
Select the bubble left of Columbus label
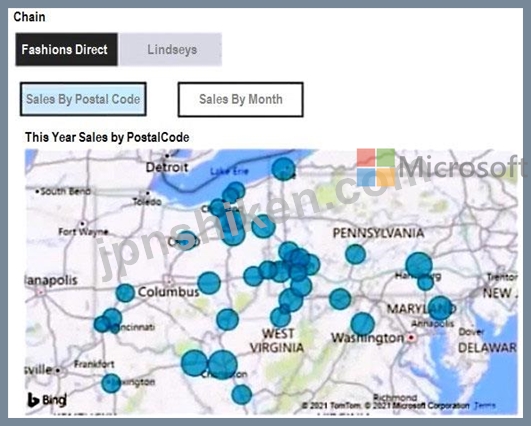point(125,293)
